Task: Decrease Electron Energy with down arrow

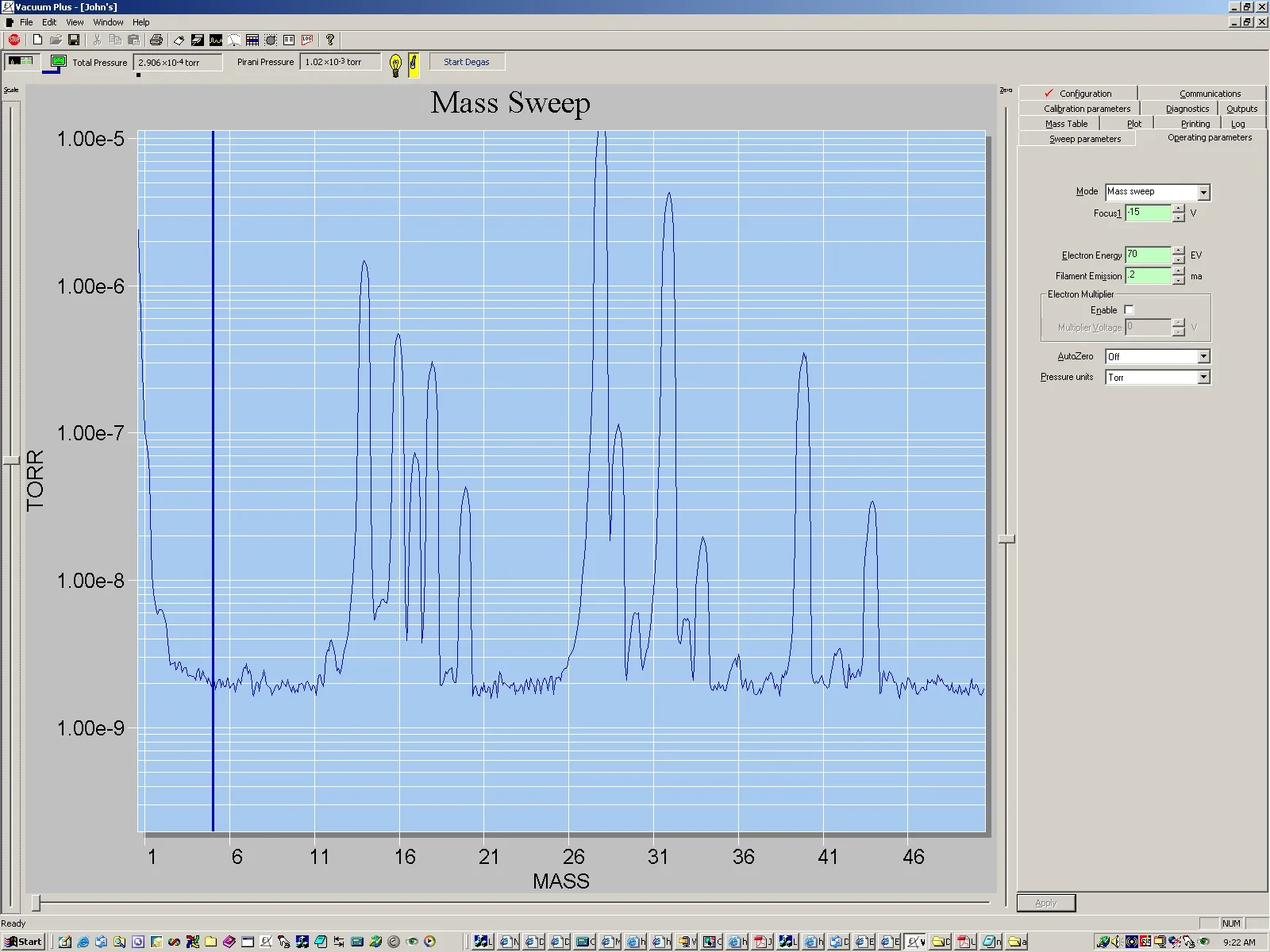Action: pyautogui.click(x=1179, y=259)
